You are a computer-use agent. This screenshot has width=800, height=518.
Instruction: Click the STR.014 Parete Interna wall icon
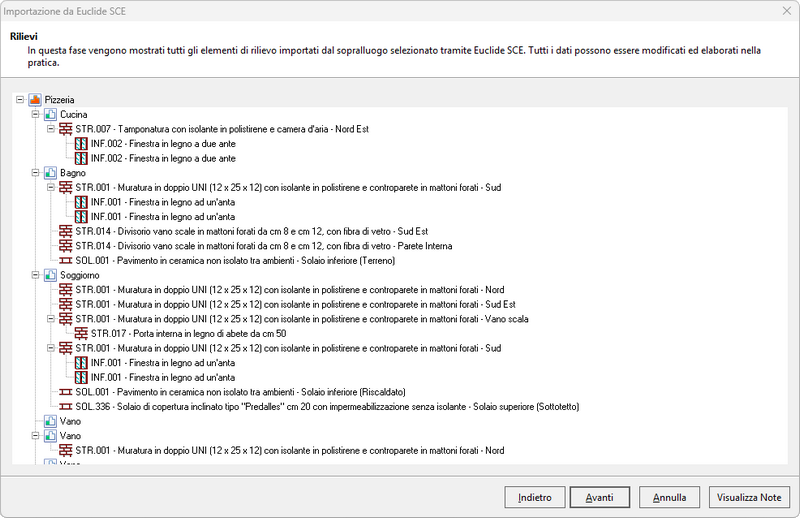[x=66, y=246]
